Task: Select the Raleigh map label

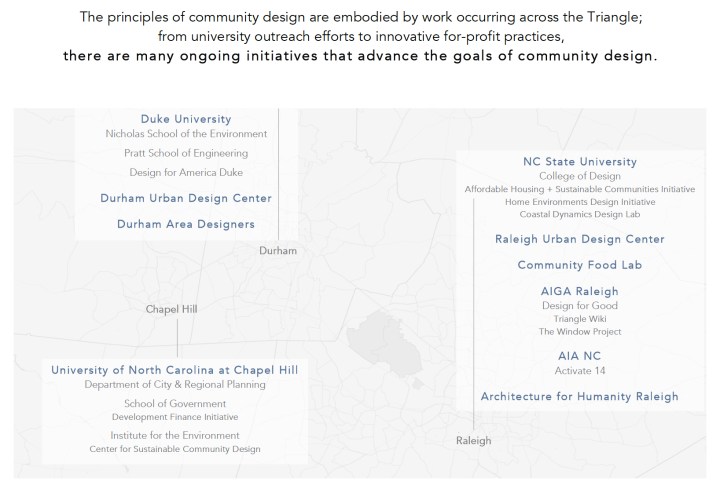Action: (x=473, y=441)
